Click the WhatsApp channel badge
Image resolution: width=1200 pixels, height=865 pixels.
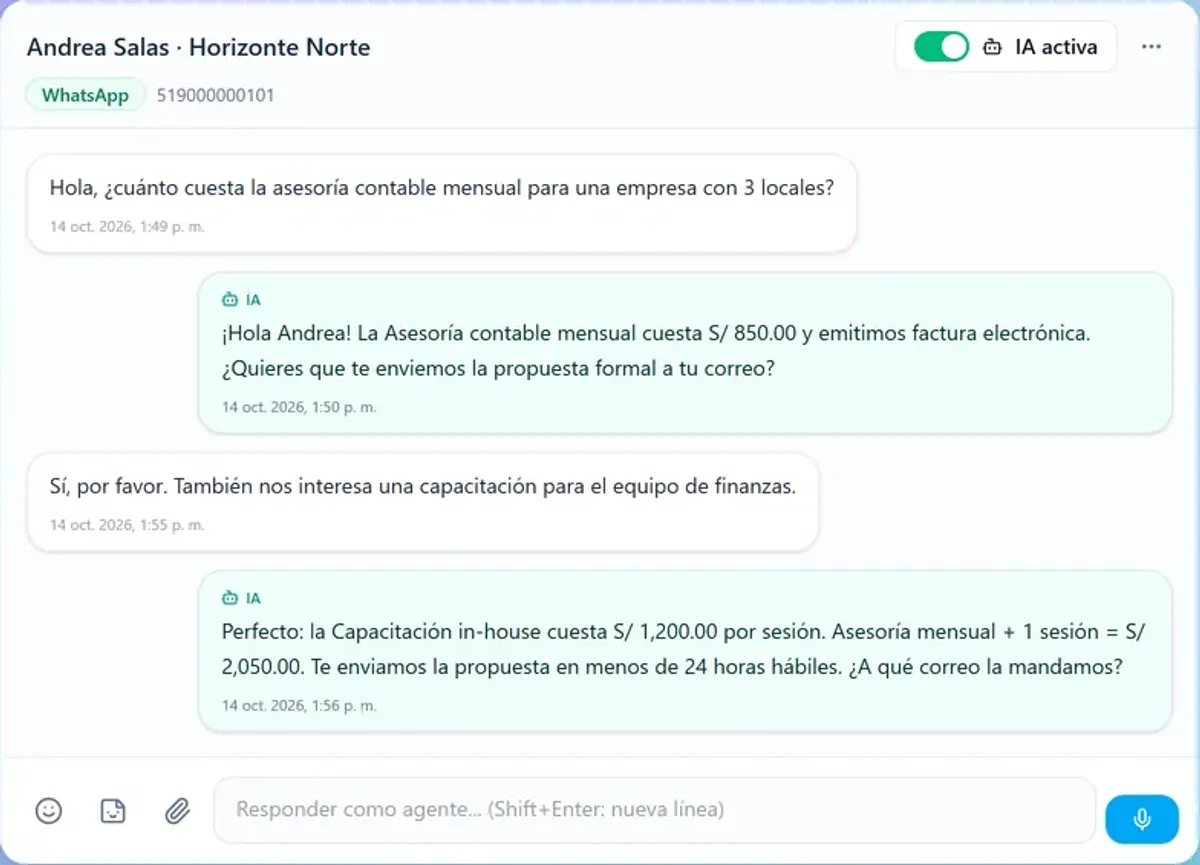[x=85, y=96]
